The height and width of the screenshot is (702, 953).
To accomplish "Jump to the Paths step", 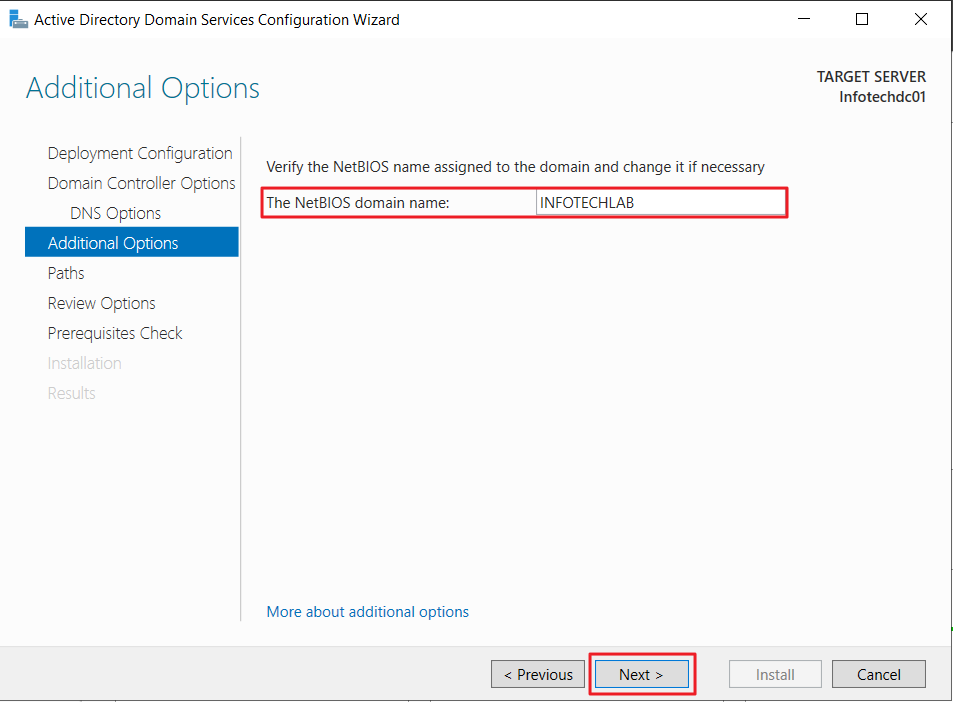I will pyautogui.click(x=66, y=273).
